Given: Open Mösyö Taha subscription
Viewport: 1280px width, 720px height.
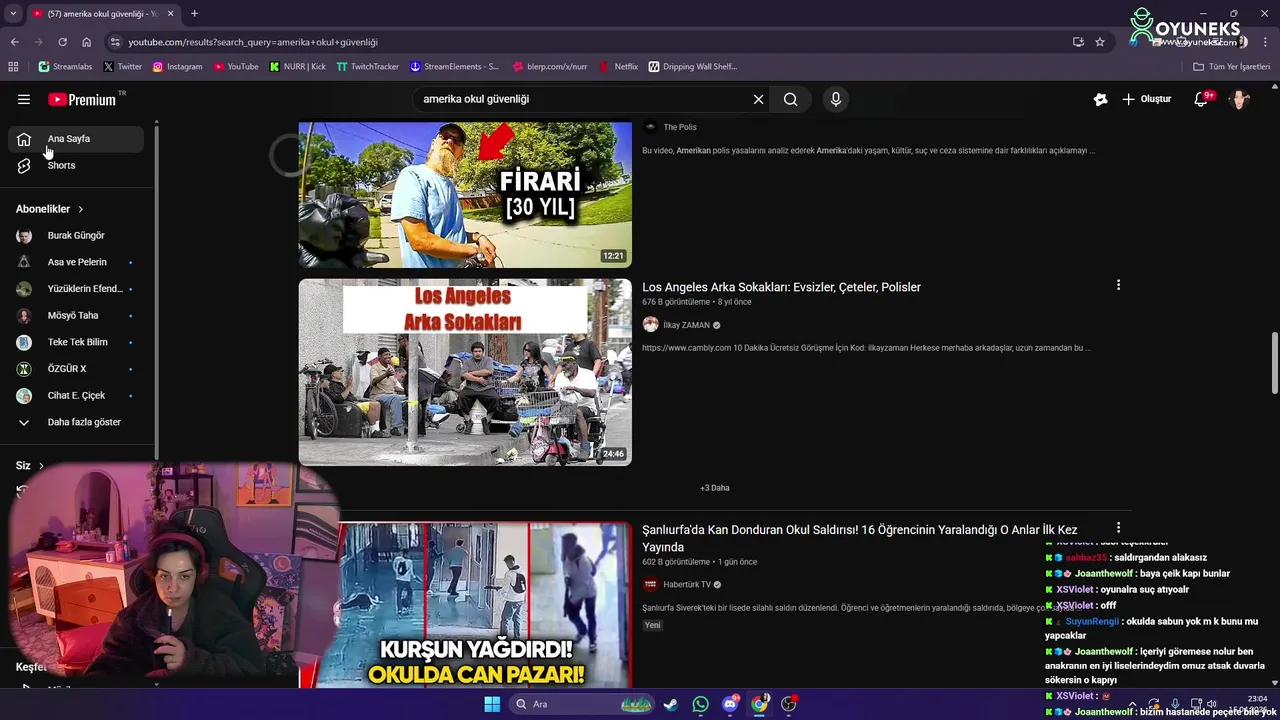Looking at the screenshot, I should click(x=76, y=315).
